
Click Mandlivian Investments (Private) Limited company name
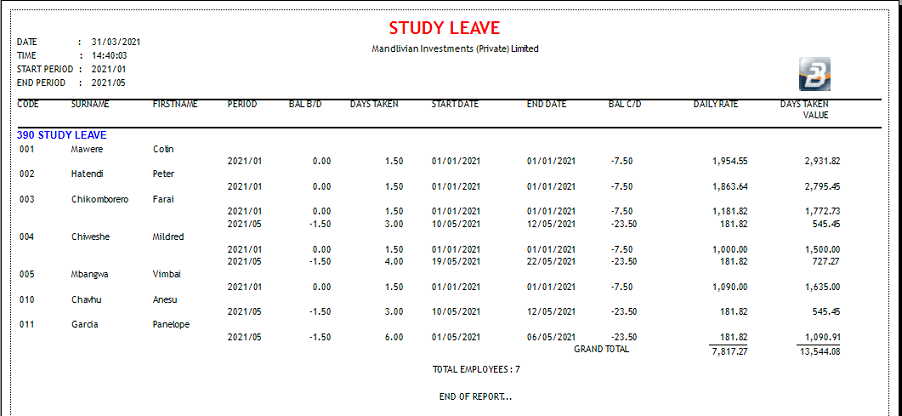point(455,49)
